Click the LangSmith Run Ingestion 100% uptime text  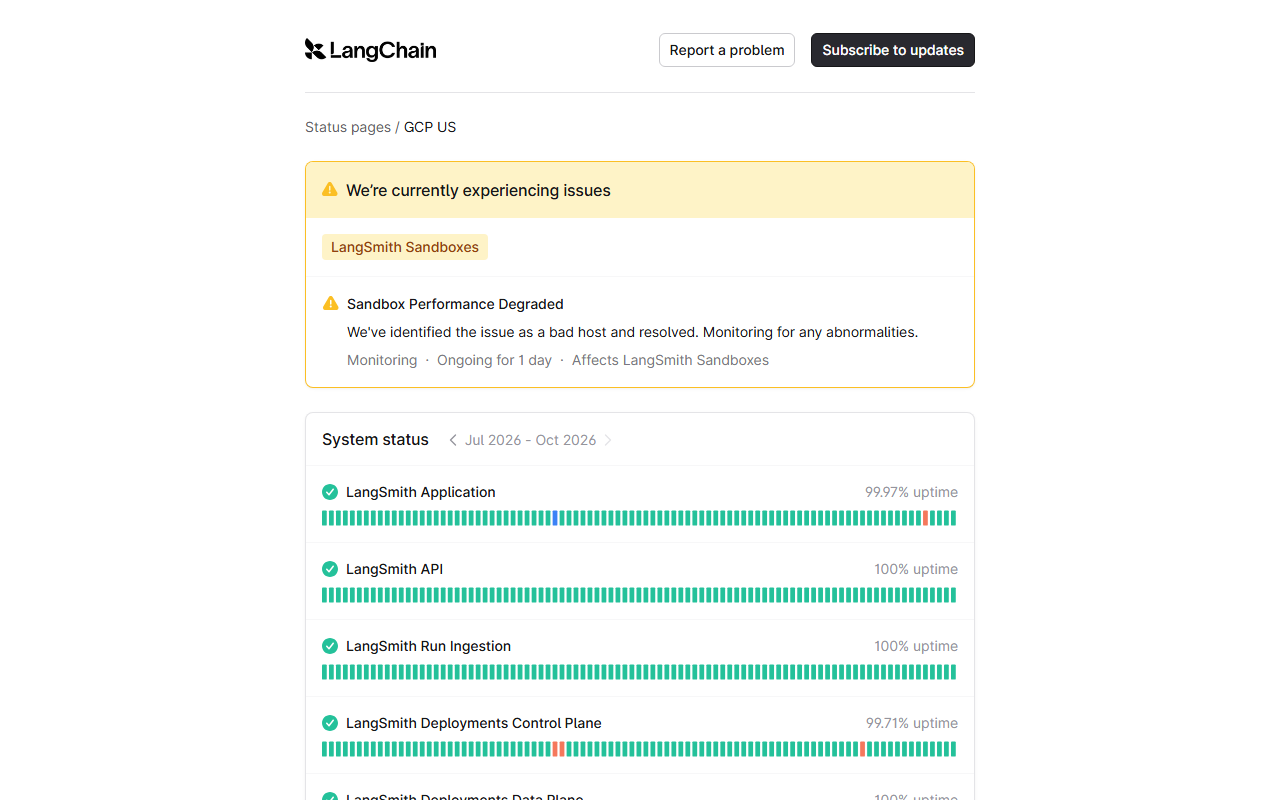[916, 646]
